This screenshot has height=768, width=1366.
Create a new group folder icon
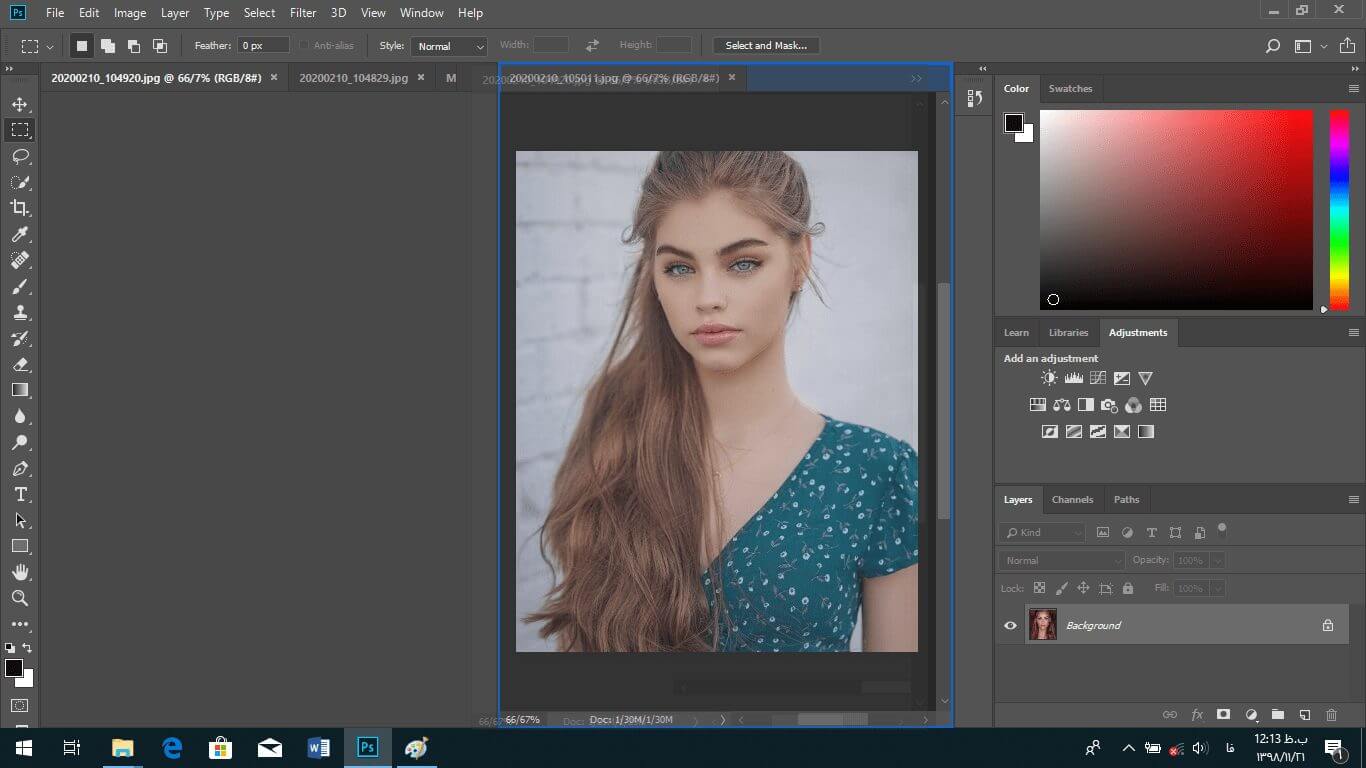point(1277,715)
